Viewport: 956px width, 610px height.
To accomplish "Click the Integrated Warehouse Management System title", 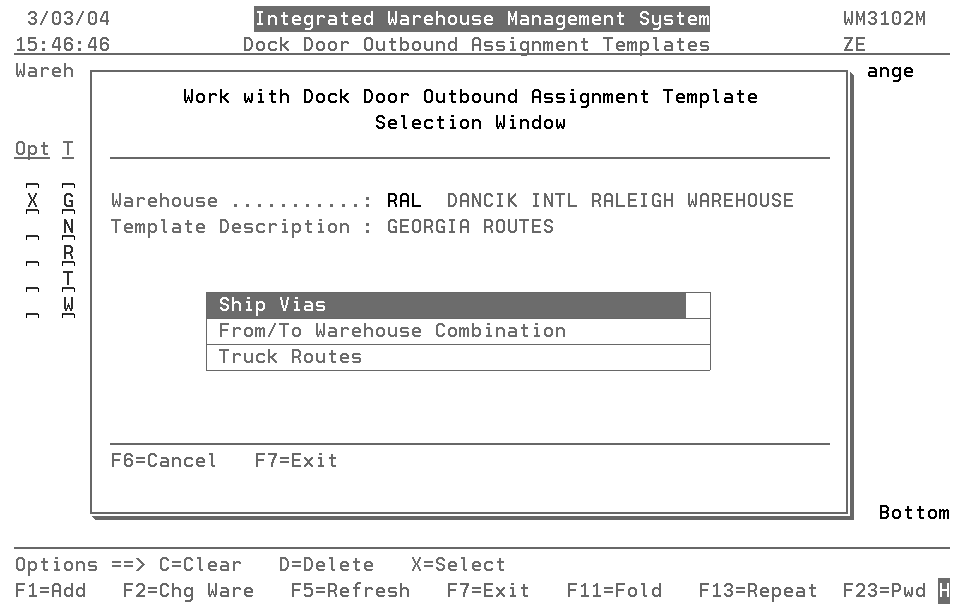I will point(482,19).
